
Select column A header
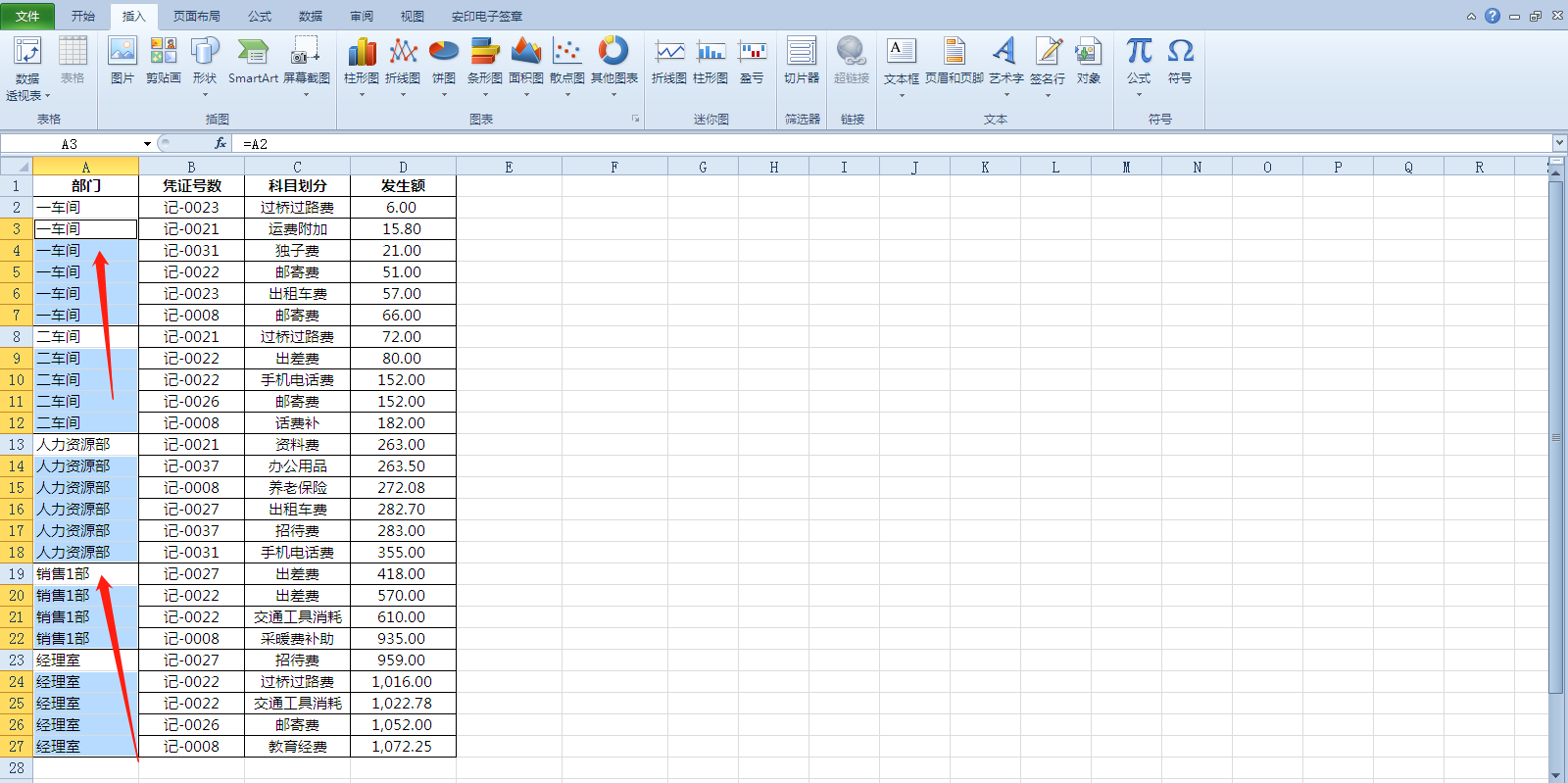pos(85,167)
